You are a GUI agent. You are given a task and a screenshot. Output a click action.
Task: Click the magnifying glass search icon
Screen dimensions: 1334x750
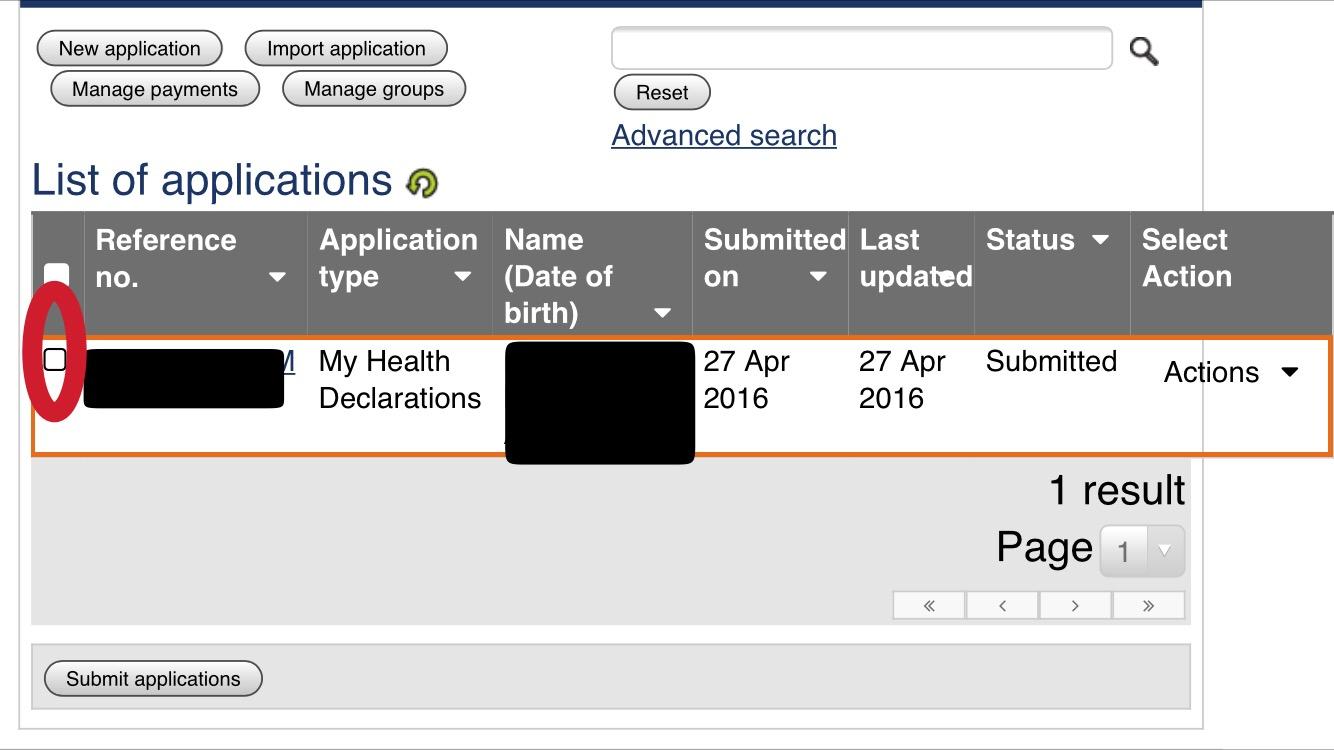1143,50
